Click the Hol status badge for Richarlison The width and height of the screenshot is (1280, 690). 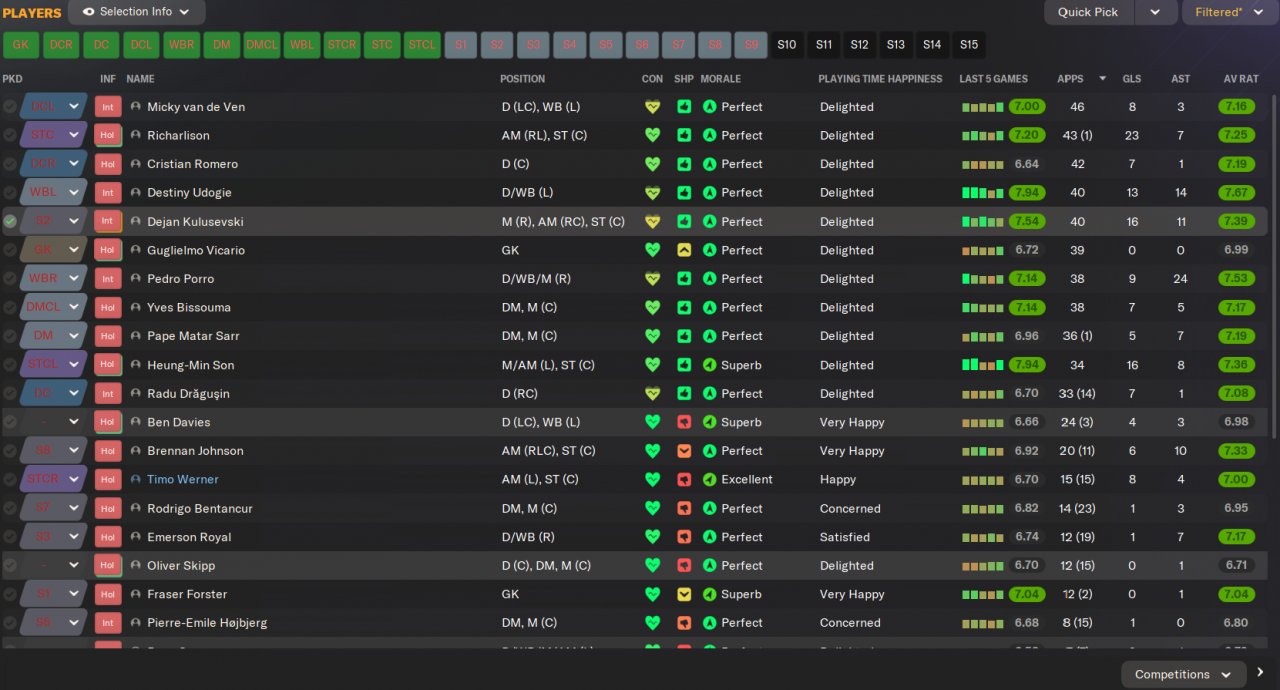(108, 135)
